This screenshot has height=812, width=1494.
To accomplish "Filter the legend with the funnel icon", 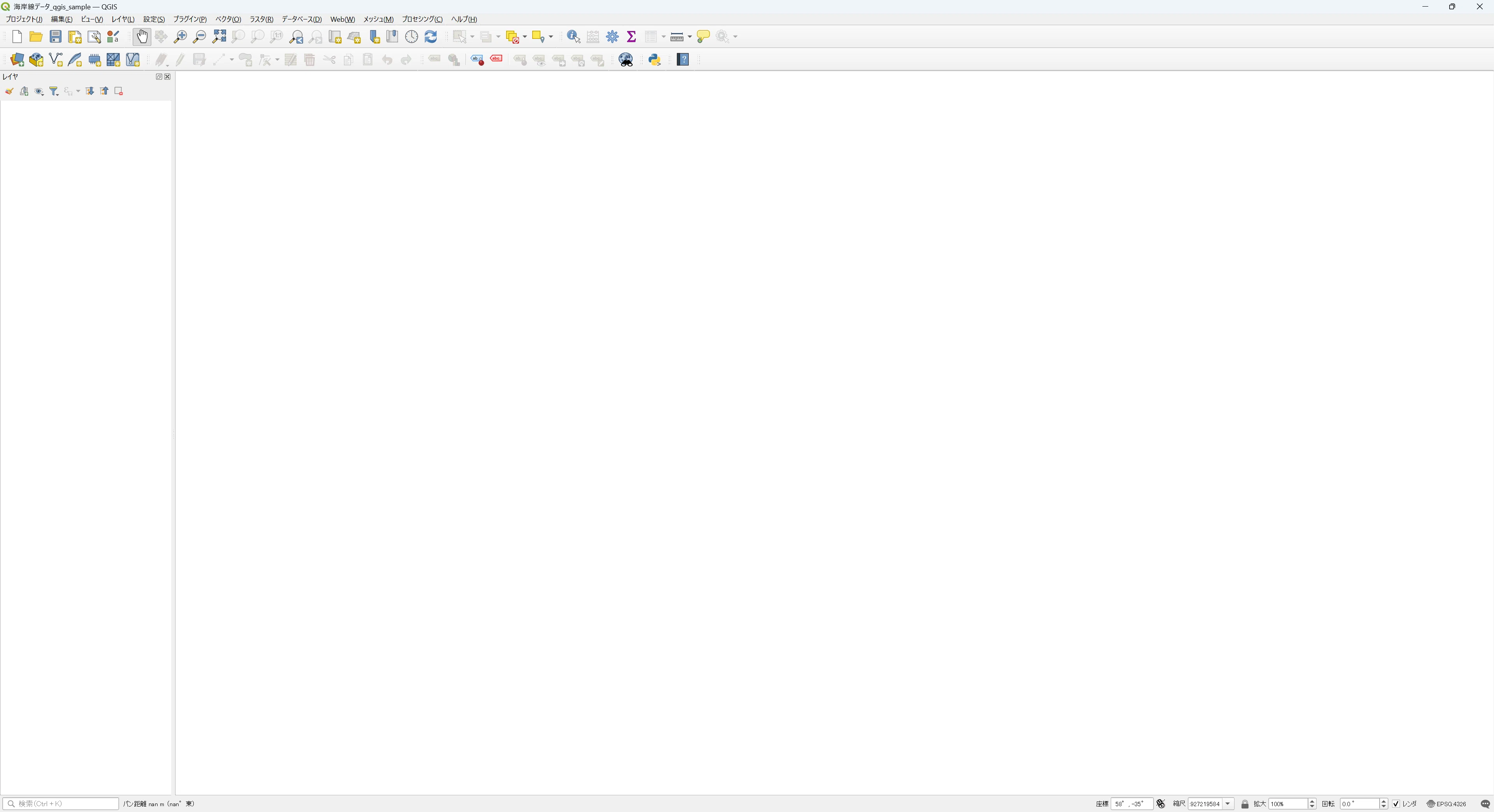I will 54,91.
